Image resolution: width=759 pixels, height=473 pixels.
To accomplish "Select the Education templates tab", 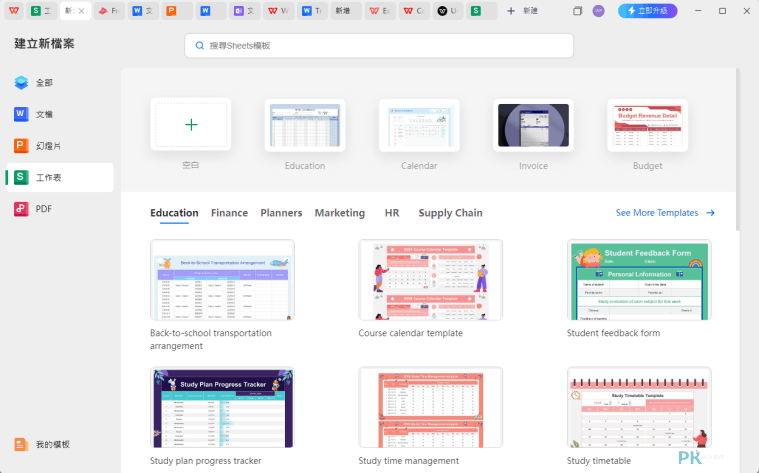I will [x=174, y=213].
